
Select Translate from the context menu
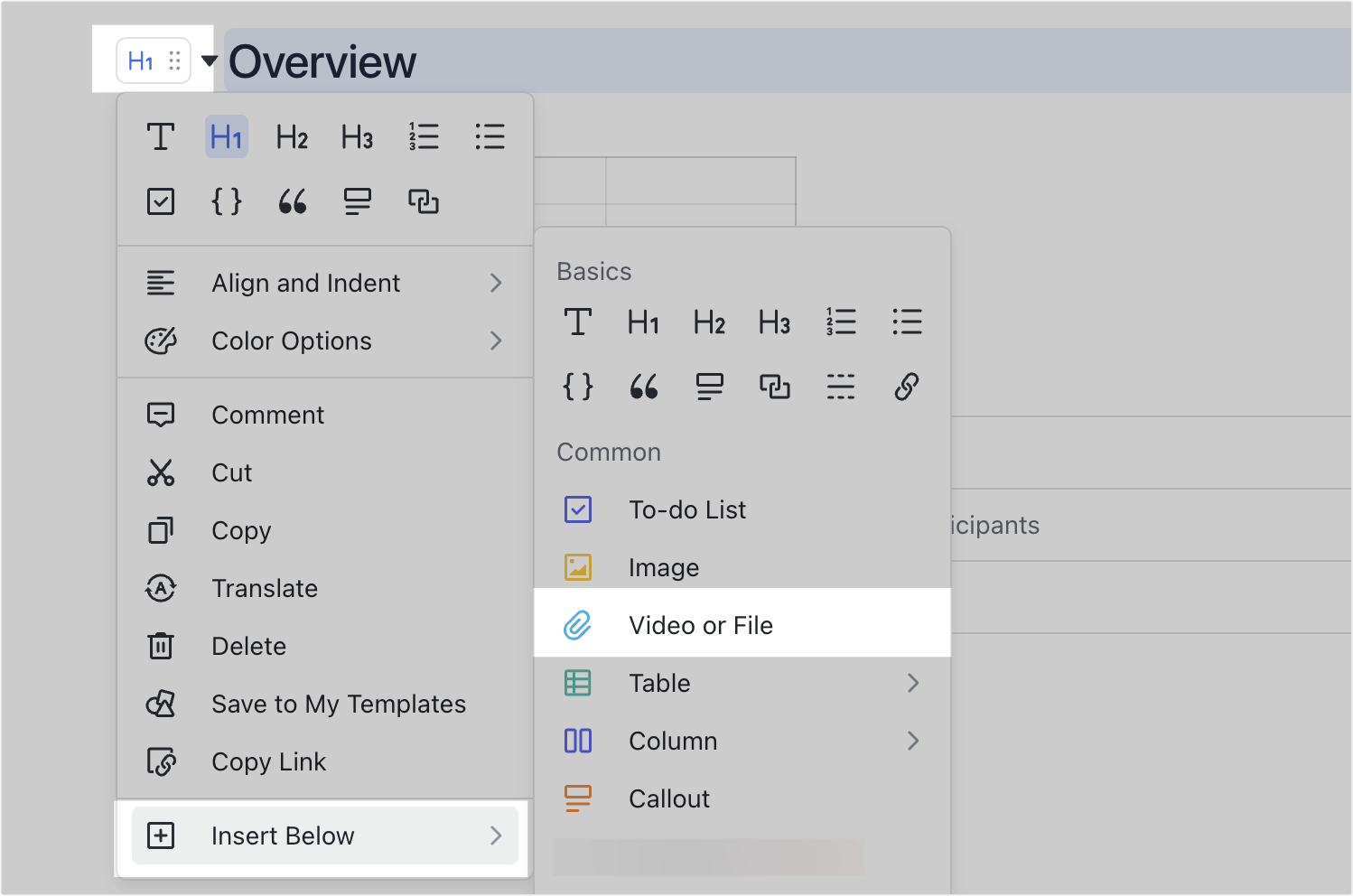coord(264,588)
